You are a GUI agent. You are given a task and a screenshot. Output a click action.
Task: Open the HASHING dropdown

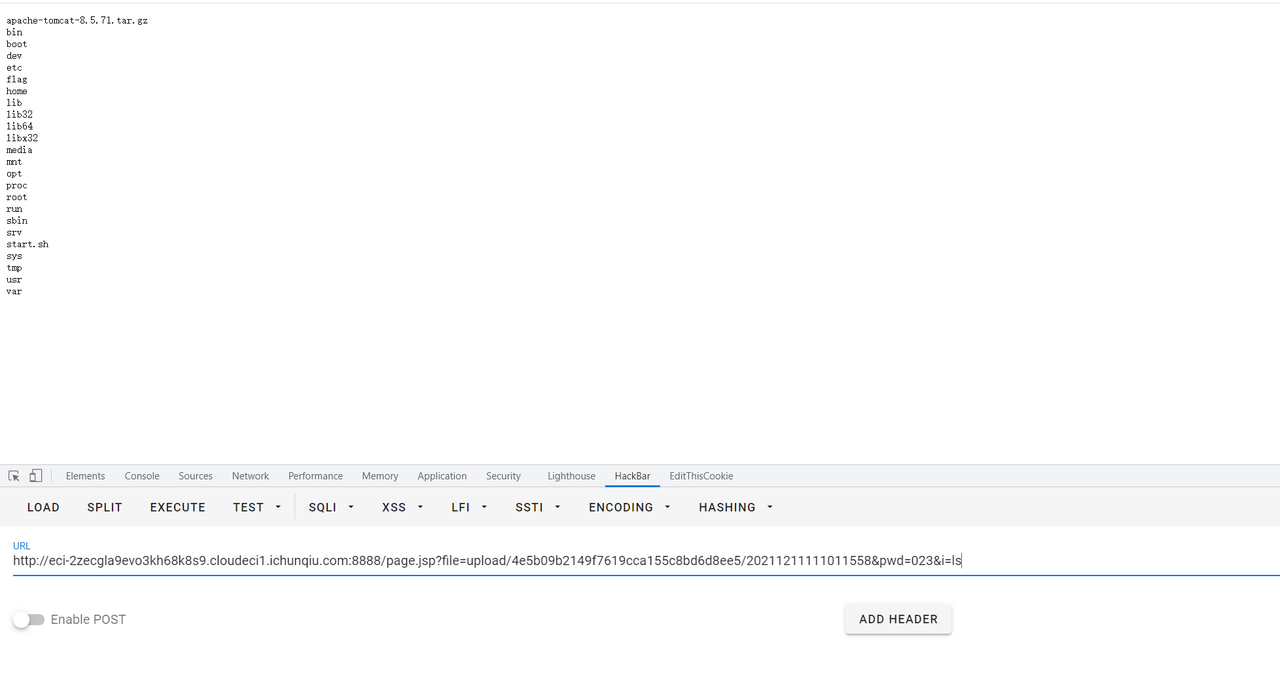click(736, 507)
